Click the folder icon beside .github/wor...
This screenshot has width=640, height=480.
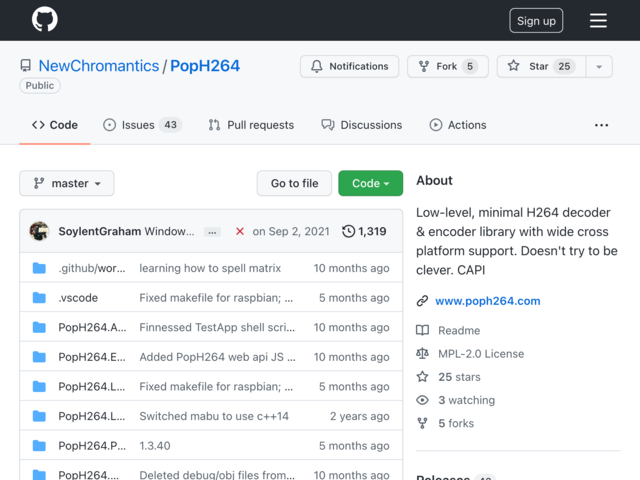point(39,268)
